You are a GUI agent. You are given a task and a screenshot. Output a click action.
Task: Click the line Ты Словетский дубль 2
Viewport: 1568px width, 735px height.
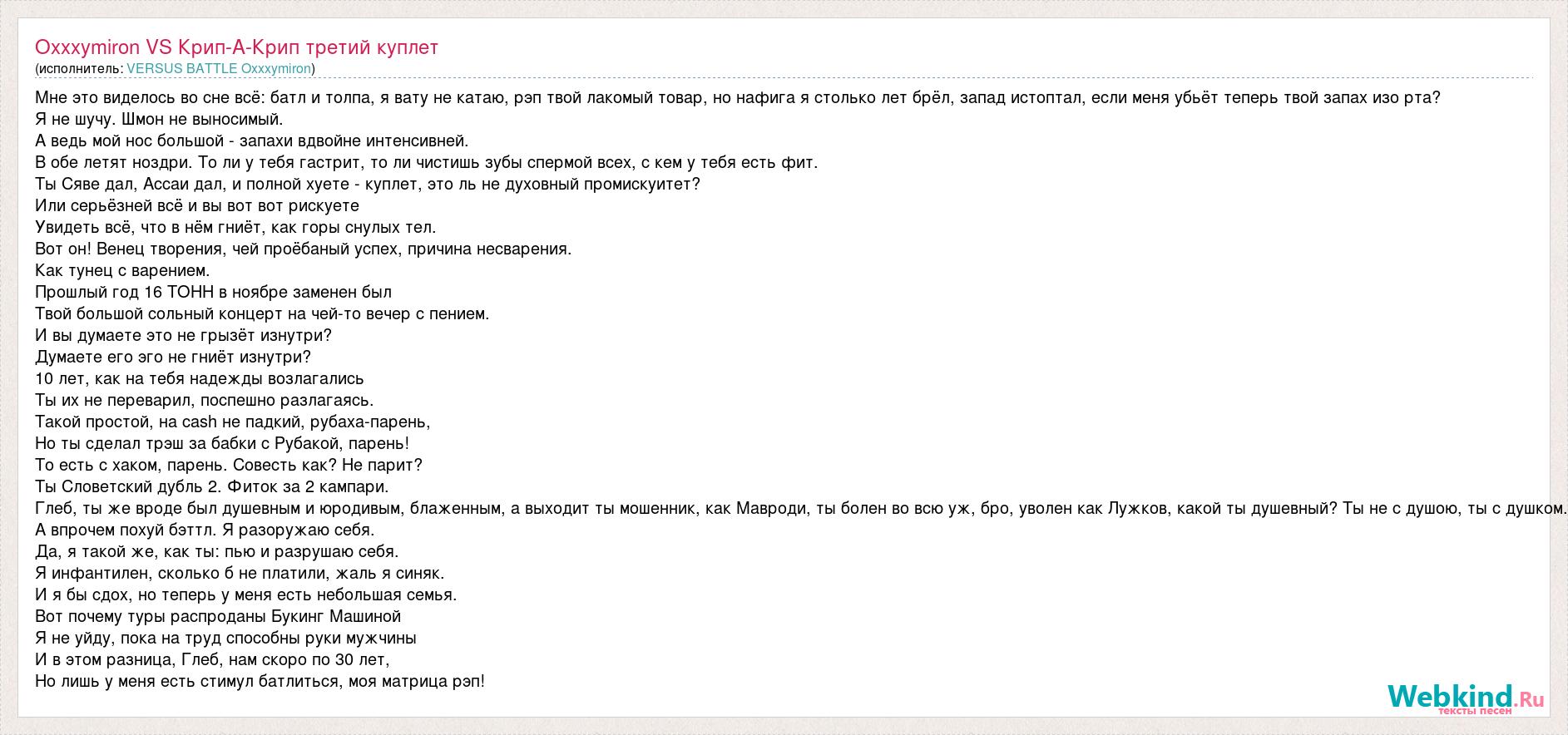pyautogui.click(x=212, y=486)
